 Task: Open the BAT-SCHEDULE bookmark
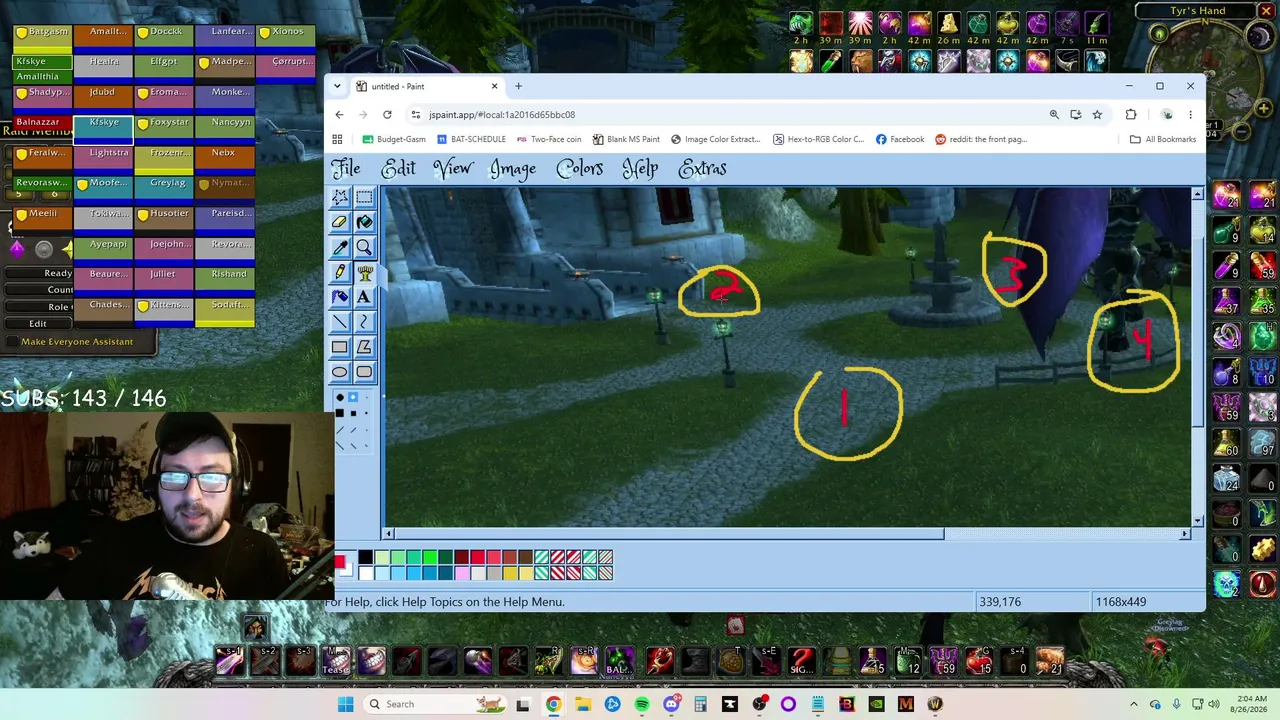pos(471,139)
